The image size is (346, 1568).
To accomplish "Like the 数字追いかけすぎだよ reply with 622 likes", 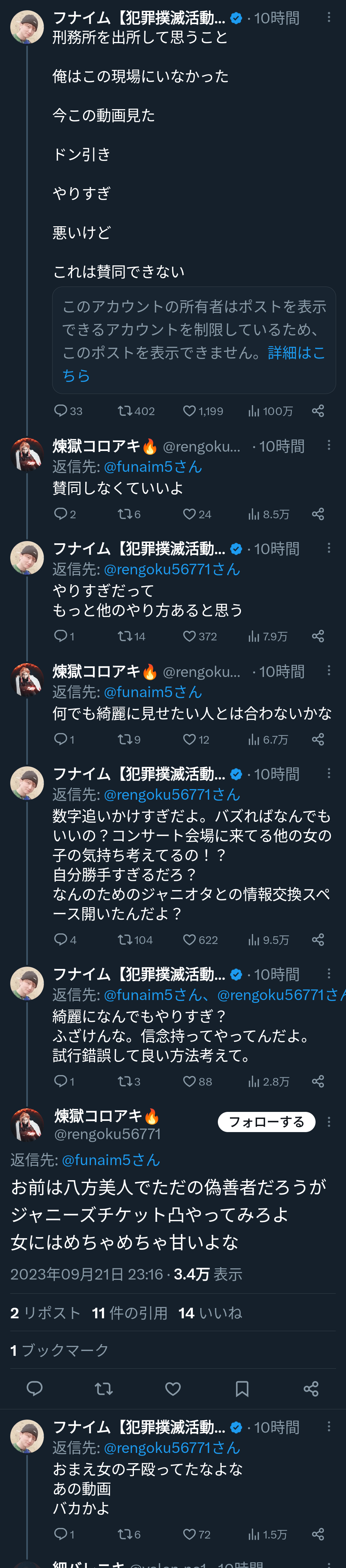I will coord(190,940).
